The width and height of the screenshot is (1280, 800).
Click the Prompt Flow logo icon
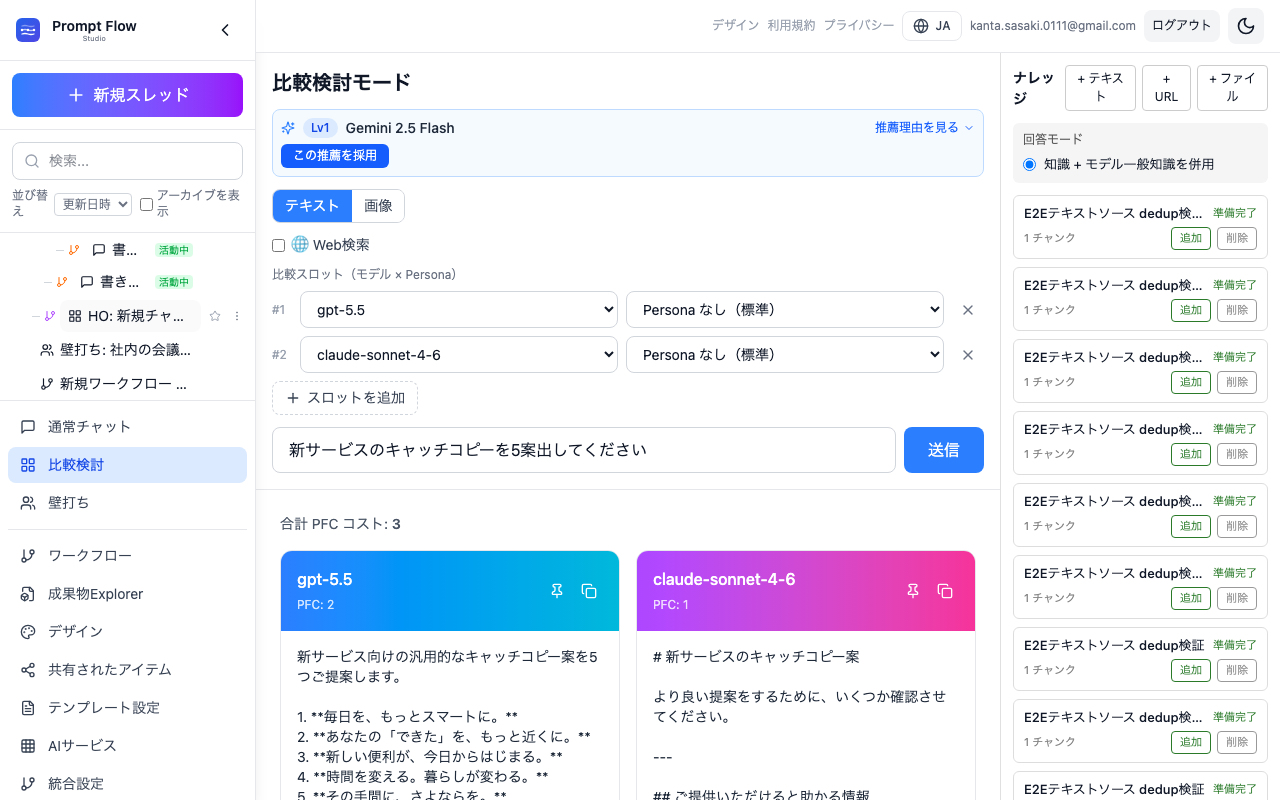28,30
